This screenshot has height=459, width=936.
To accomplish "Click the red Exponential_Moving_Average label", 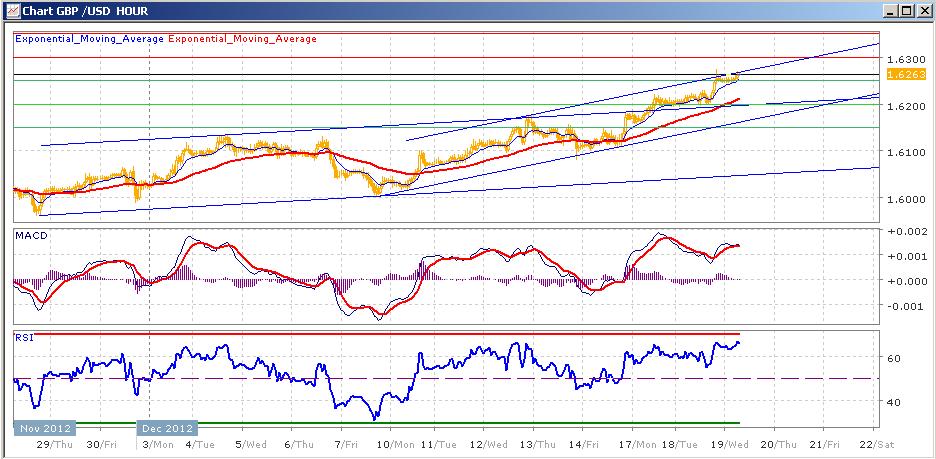I will (242, 39).
